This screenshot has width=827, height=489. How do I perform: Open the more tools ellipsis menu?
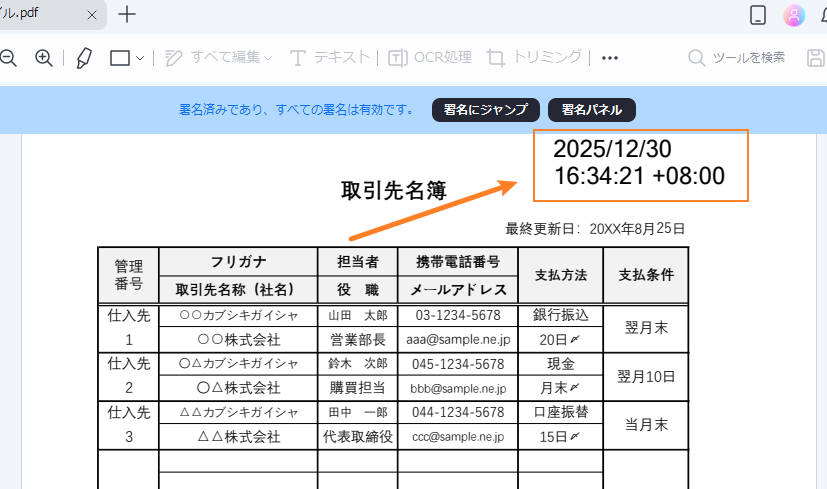point(610,58)
